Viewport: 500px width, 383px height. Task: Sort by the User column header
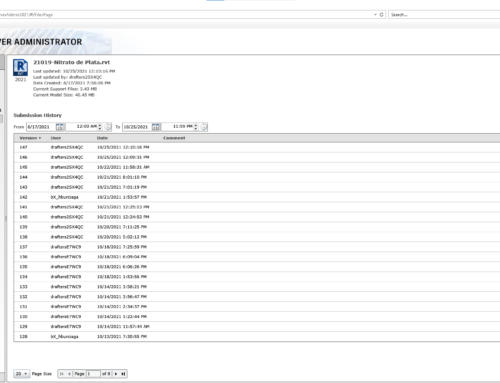pos(56,138)
